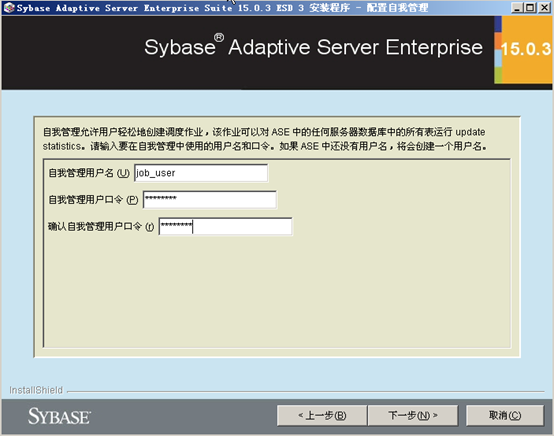Minimize the installer window
554x436 pixels.
(x=517, y=8)
